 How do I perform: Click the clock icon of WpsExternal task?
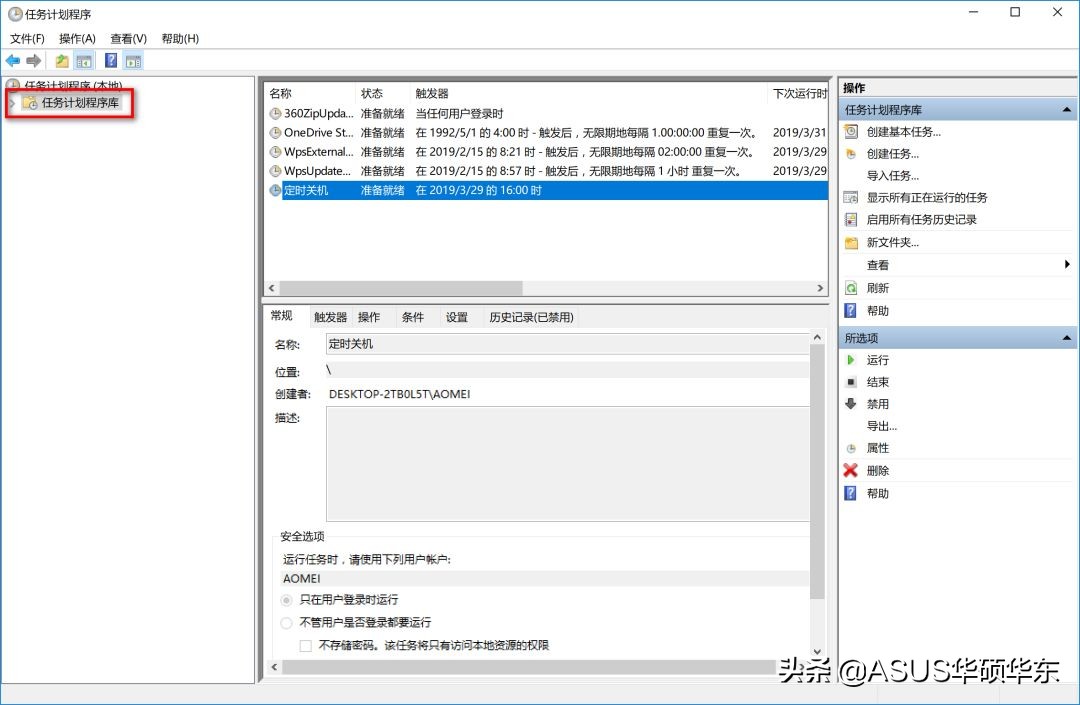coord(275,152)
